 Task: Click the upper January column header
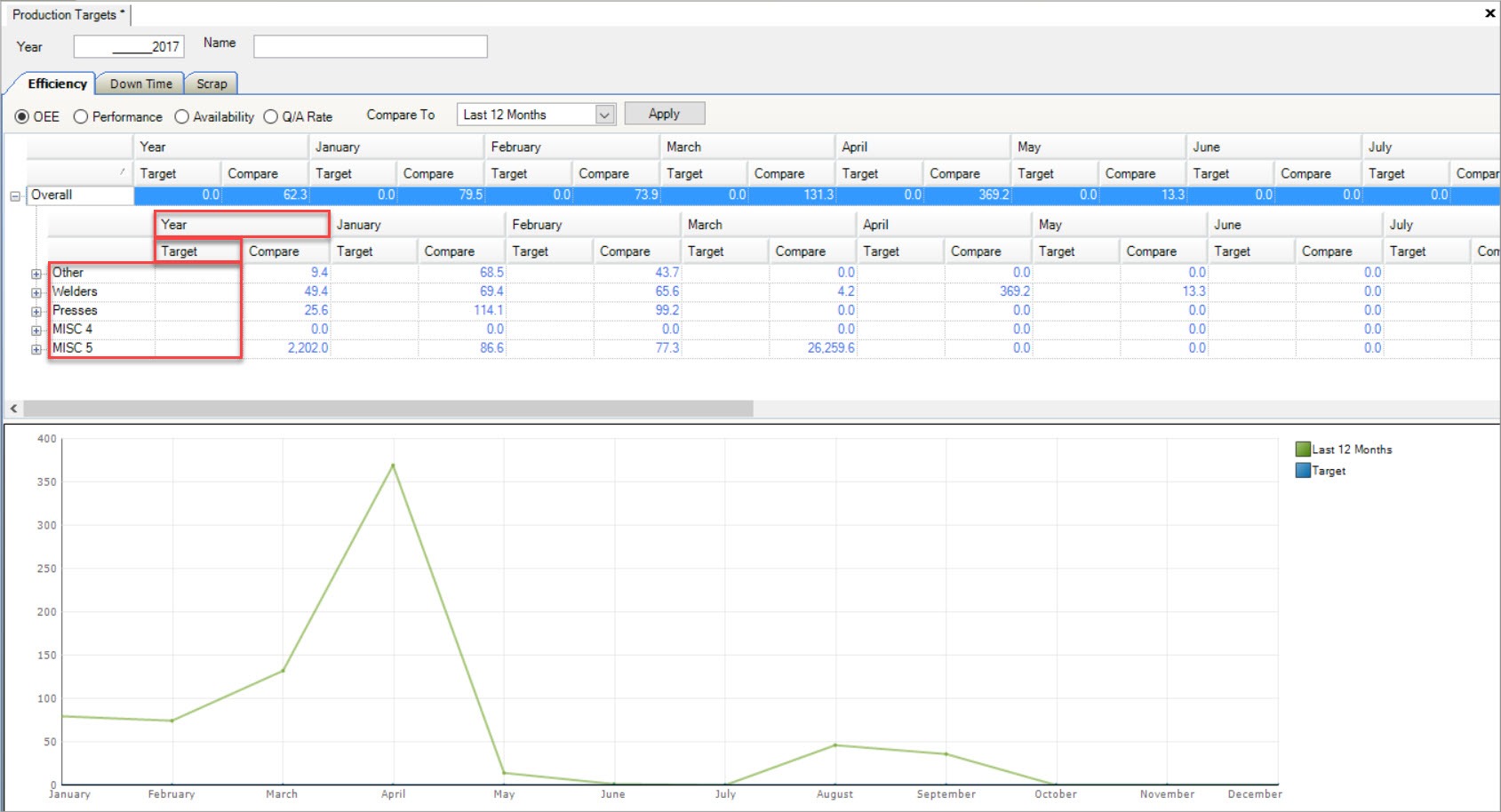pos(395,147)
